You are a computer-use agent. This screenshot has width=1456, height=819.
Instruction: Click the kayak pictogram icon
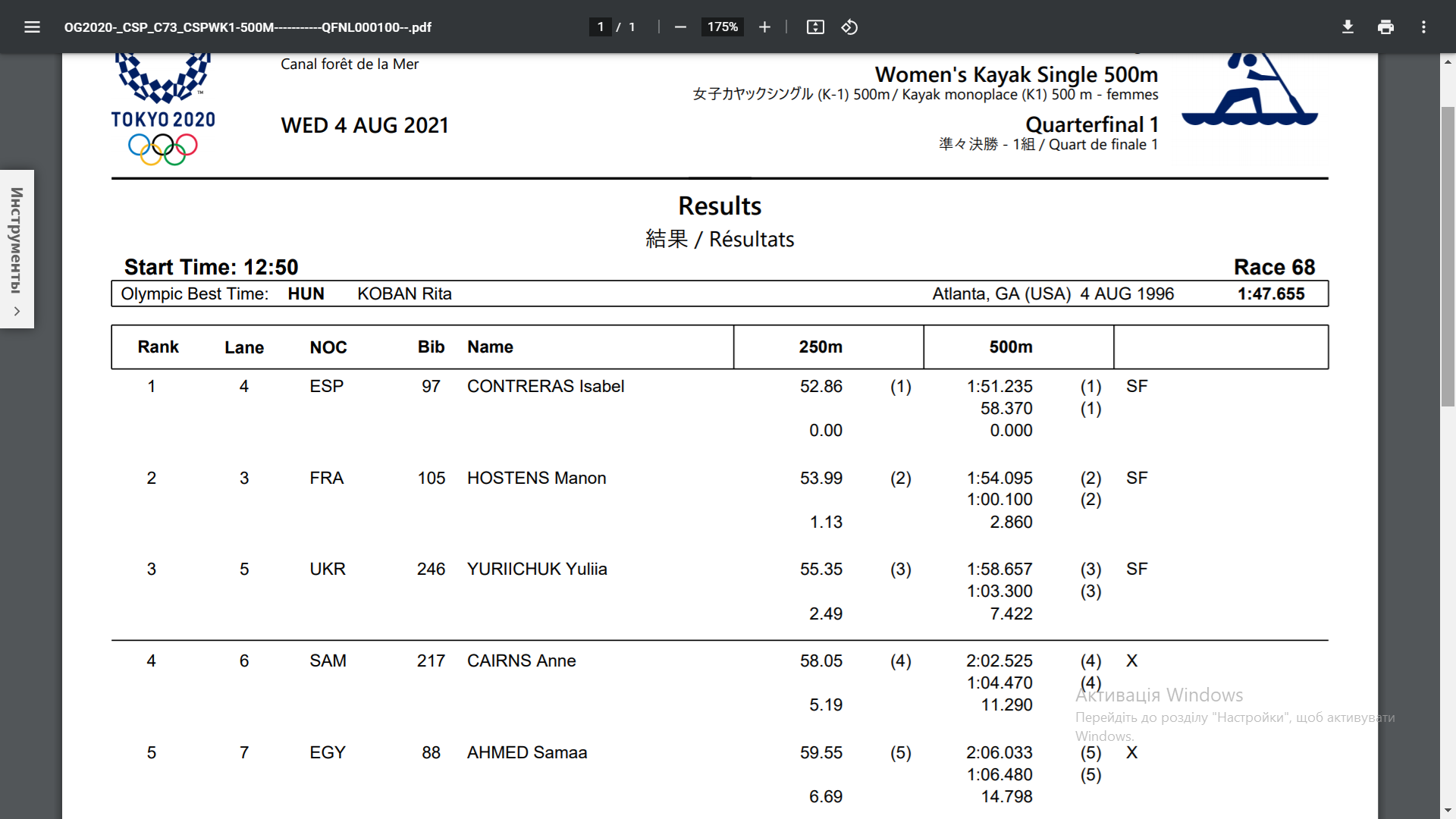1249,89
